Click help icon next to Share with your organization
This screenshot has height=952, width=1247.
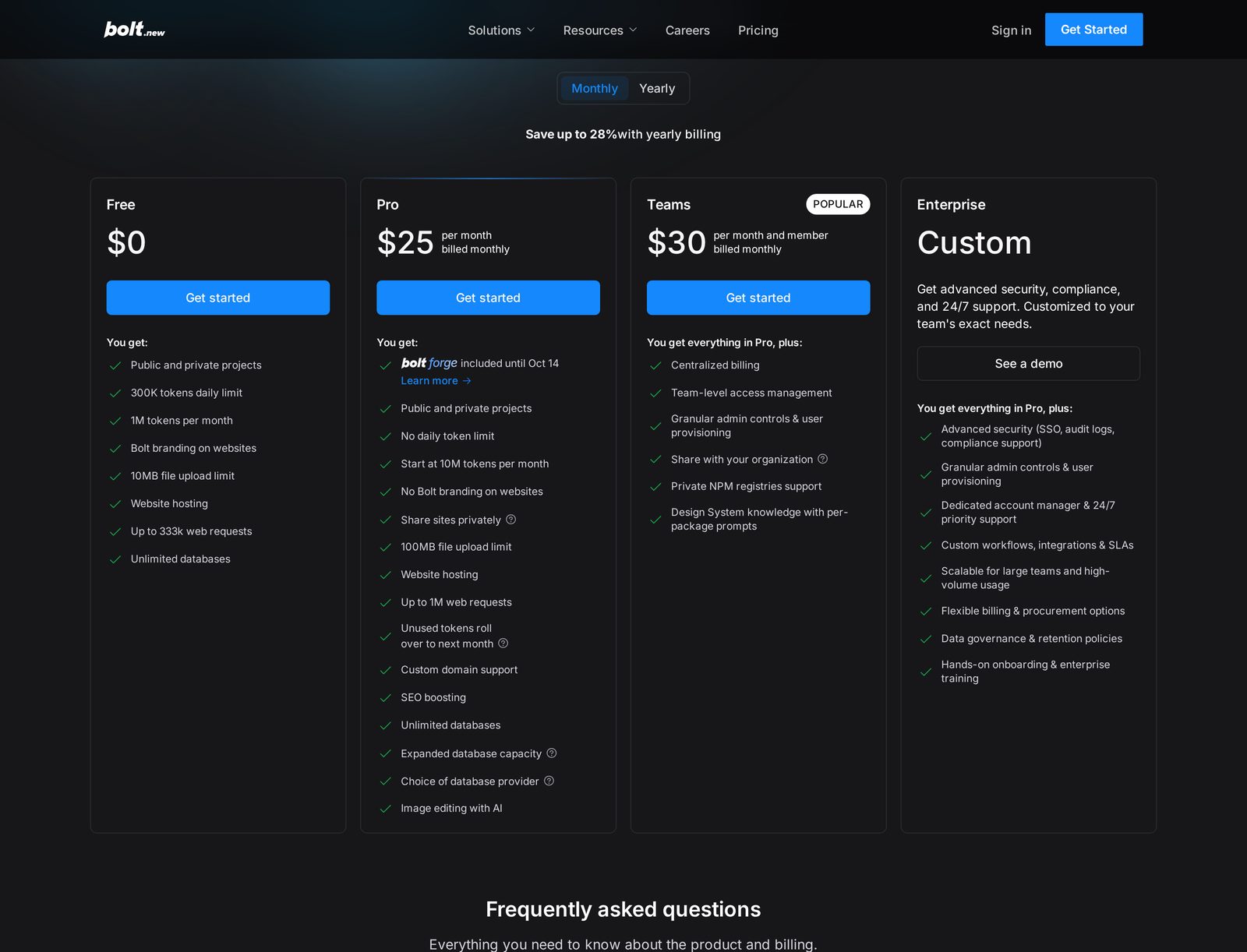[x=823, y=459]
